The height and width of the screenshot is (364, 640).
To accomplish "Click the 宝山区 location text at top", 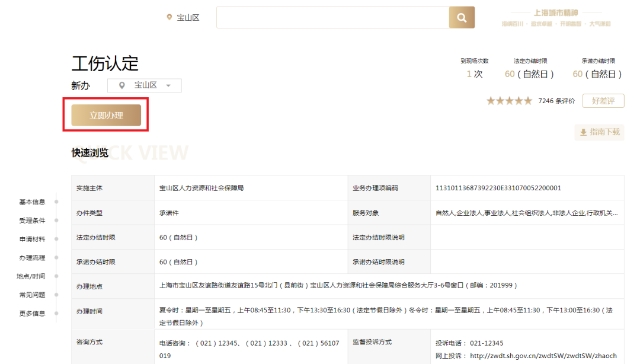I will coord(188,18).
